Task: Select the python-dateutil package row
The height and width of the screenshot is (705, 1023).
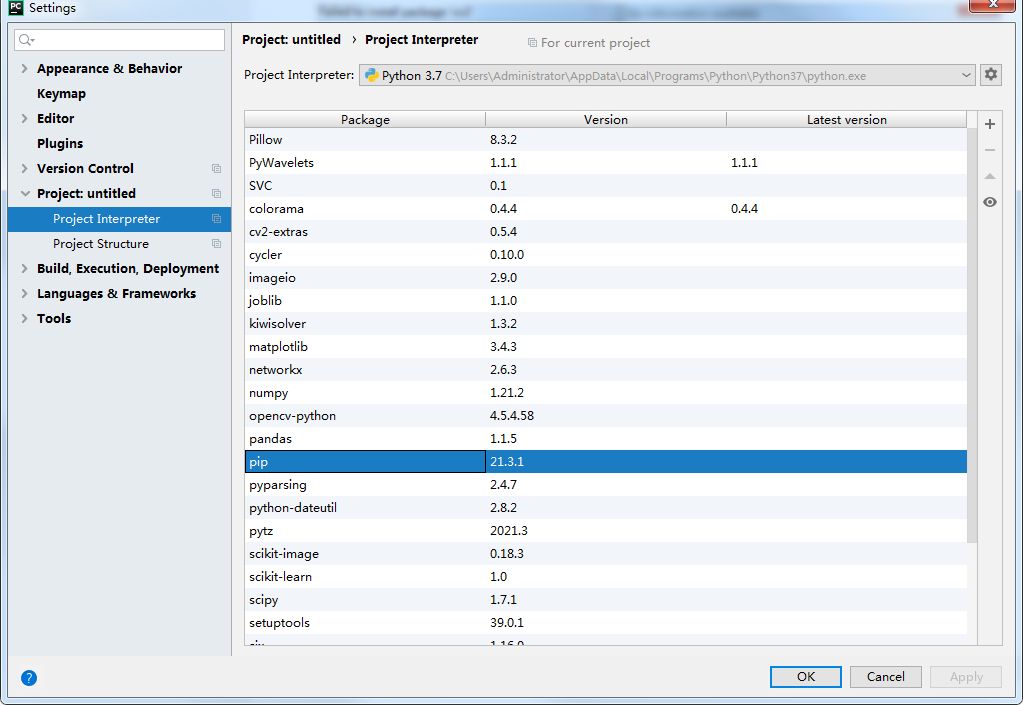Action: [x=606, y=507]
